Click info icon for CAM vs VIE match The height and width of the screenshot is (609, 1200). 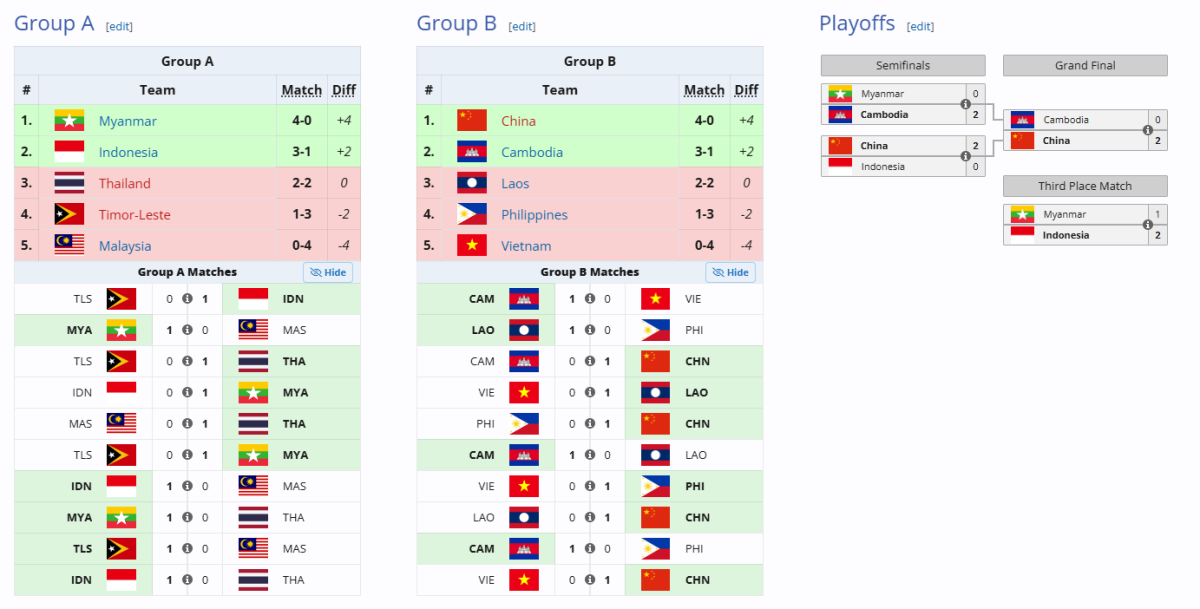tap(590, 299)
